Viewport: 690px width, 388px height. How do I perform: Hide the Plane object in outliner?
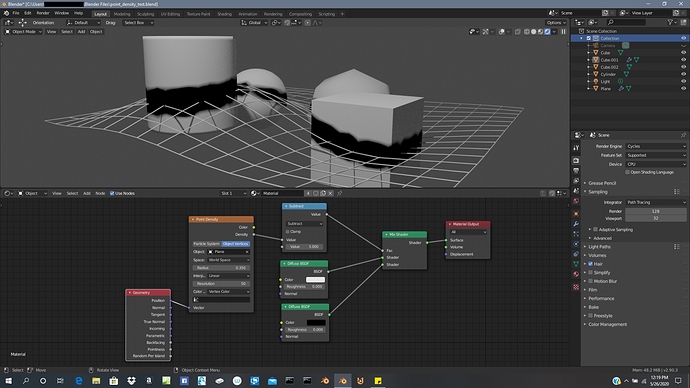coord(683,88)
